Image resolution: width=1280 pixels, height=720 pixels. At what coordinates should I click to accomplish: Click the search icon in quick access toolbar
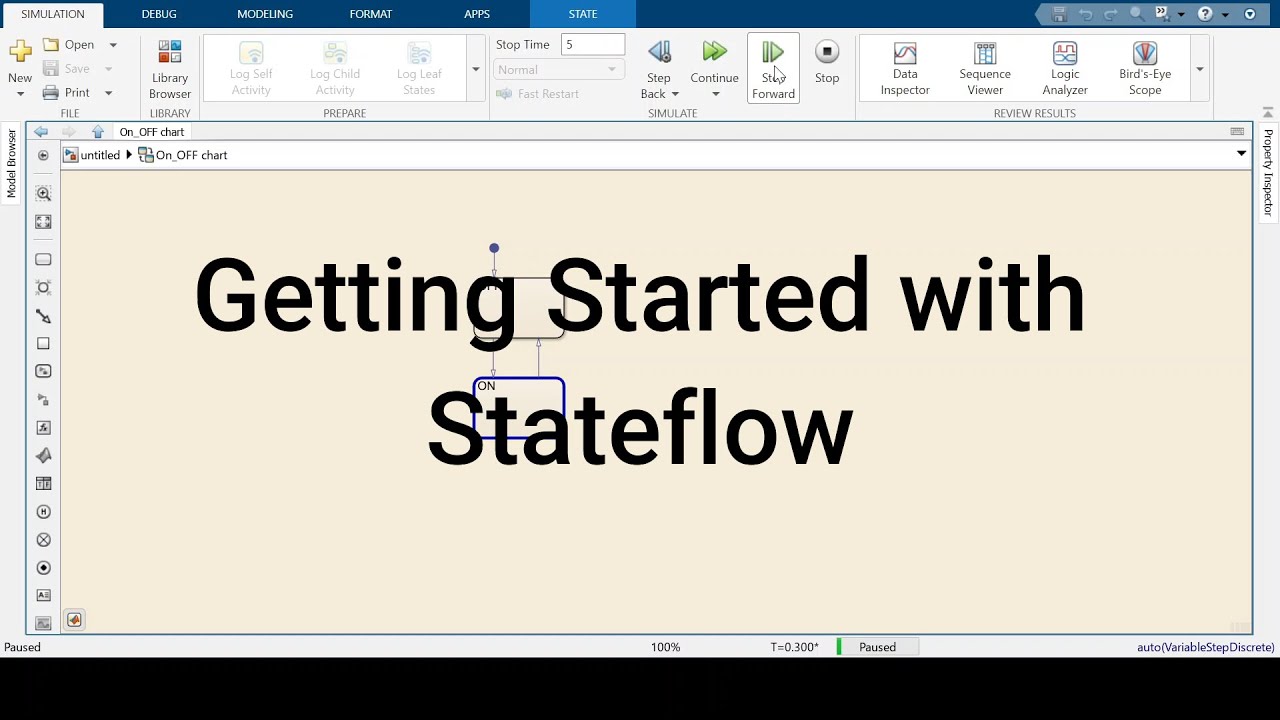1137,14
